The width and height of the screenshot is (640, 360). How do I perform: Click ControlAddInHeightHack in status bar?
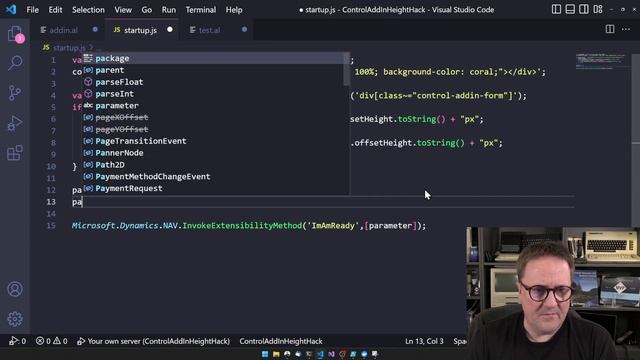(x=281, y=341)
